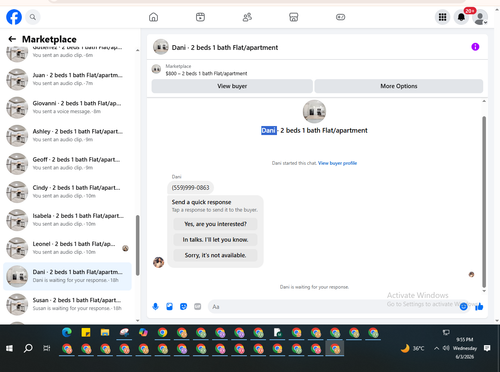The height and width of the screenshot is (372, 500).
Task: Show hidden system tray icons
Action: click(x=436, y=348)
